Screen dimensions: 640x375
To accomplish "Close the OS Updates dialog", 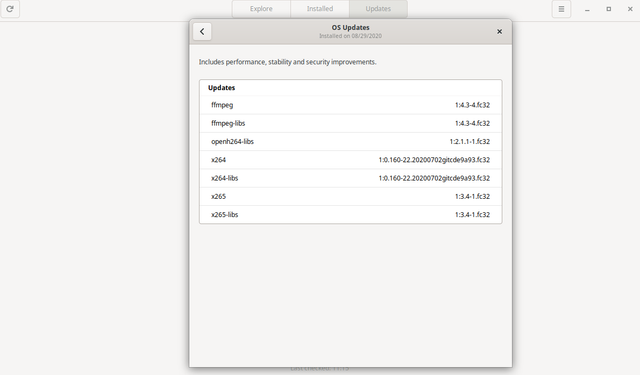I will pos(499,31).
